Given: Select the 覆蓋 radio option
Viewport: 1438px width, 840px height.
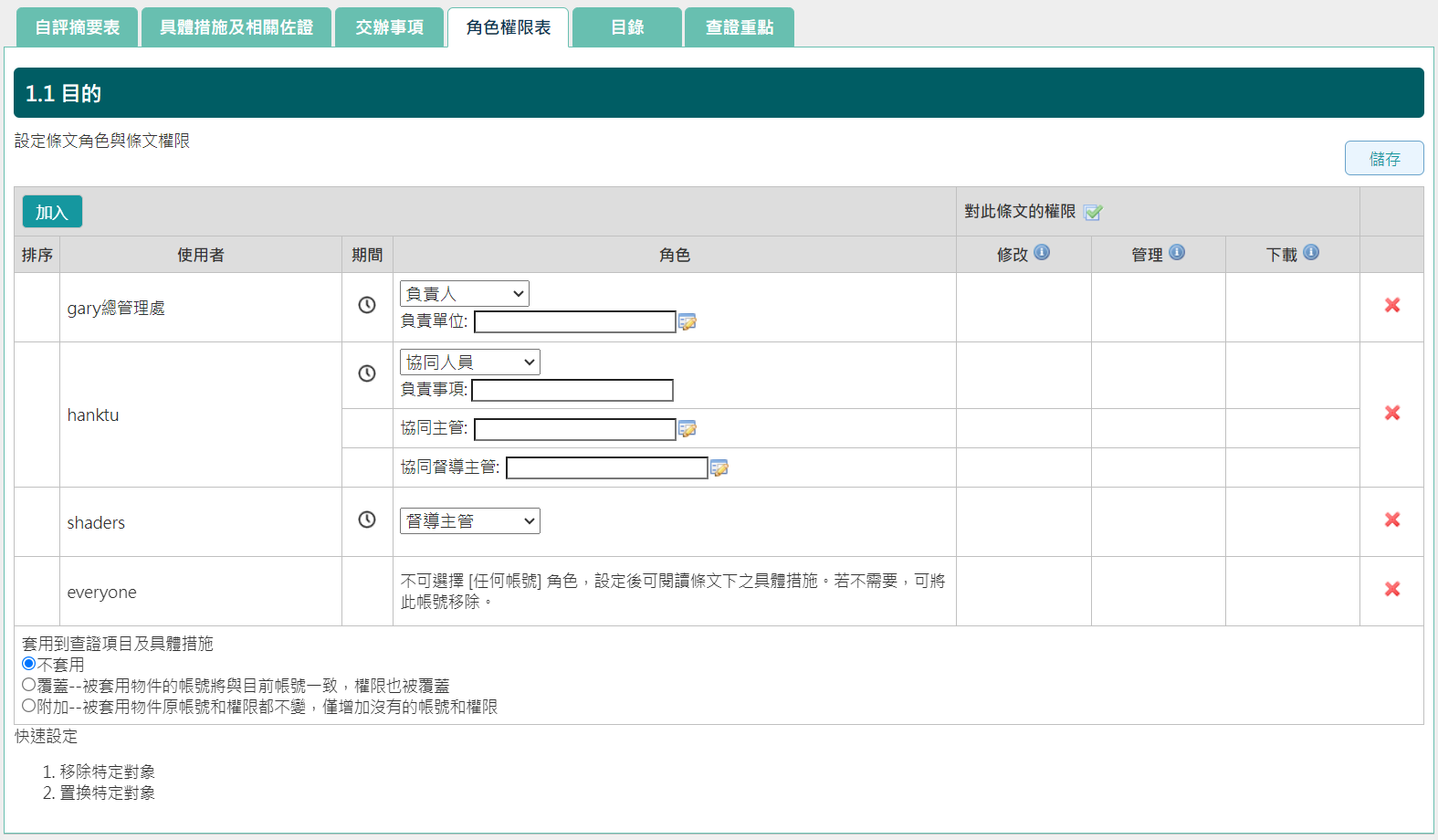Looking at the screenshot, I should tap(29, 685).
